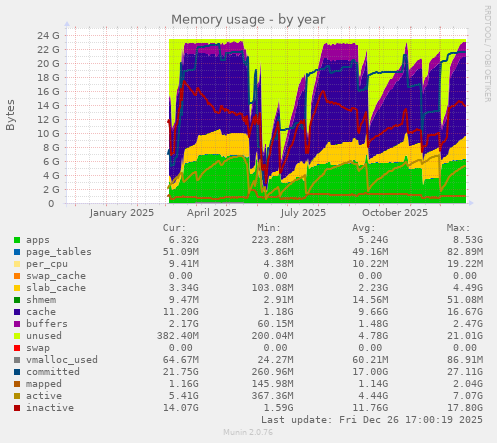Click the shmem dark green swatch

click(x=17, y=300)
